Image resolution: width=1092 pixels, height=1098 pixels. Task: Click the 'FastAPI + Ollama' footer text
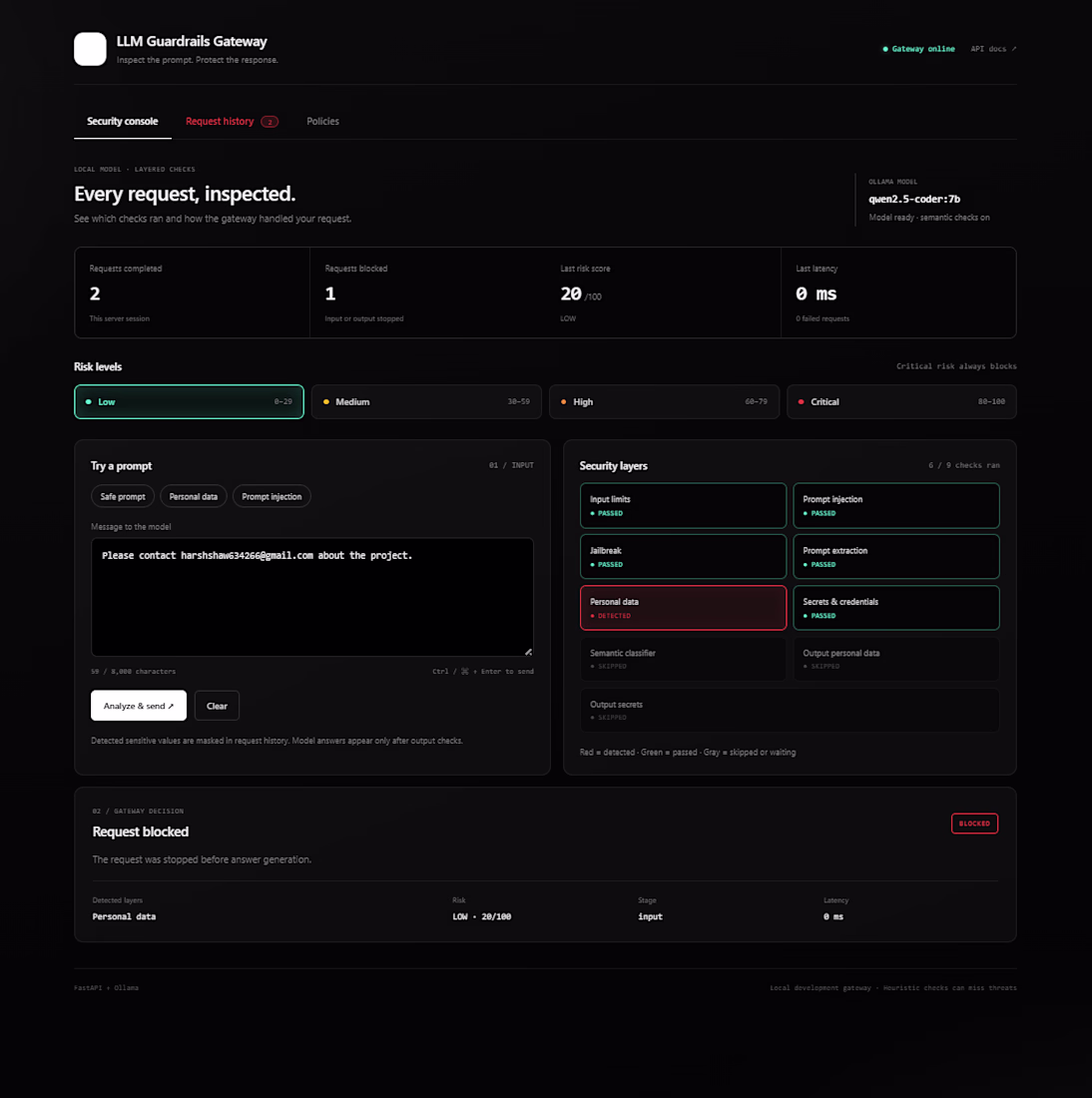(x=107, y=988)
